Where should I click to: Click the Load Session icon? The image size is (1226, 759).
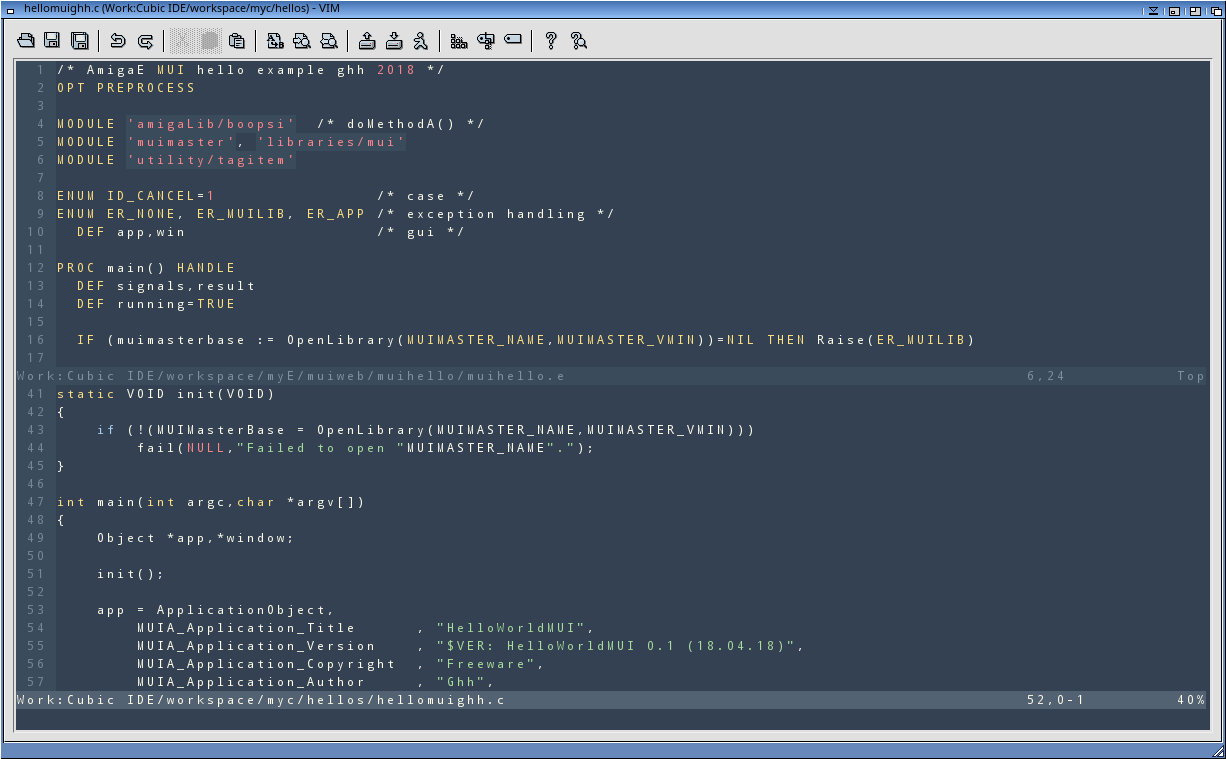367,41
